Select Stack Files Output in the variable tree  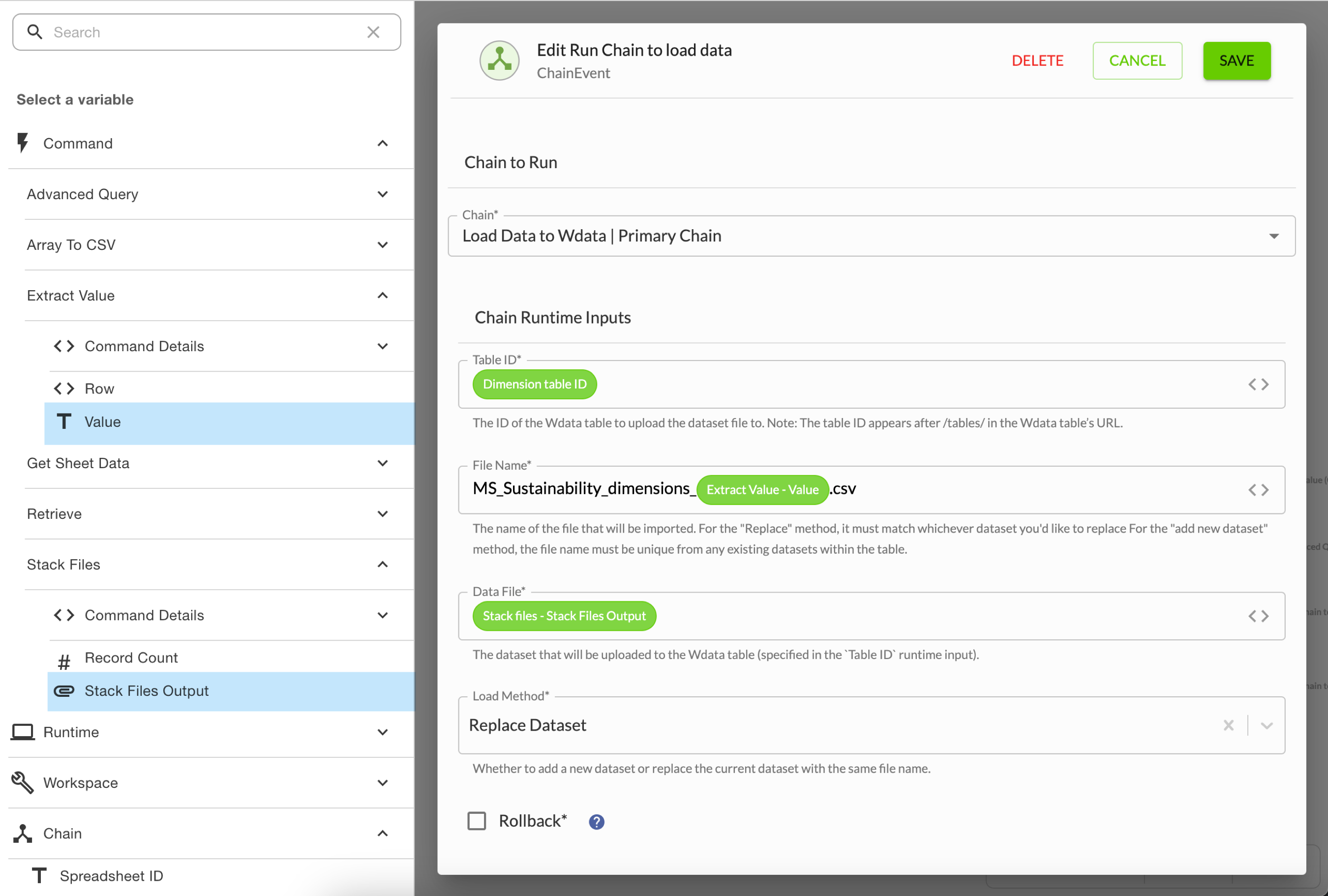146,690
